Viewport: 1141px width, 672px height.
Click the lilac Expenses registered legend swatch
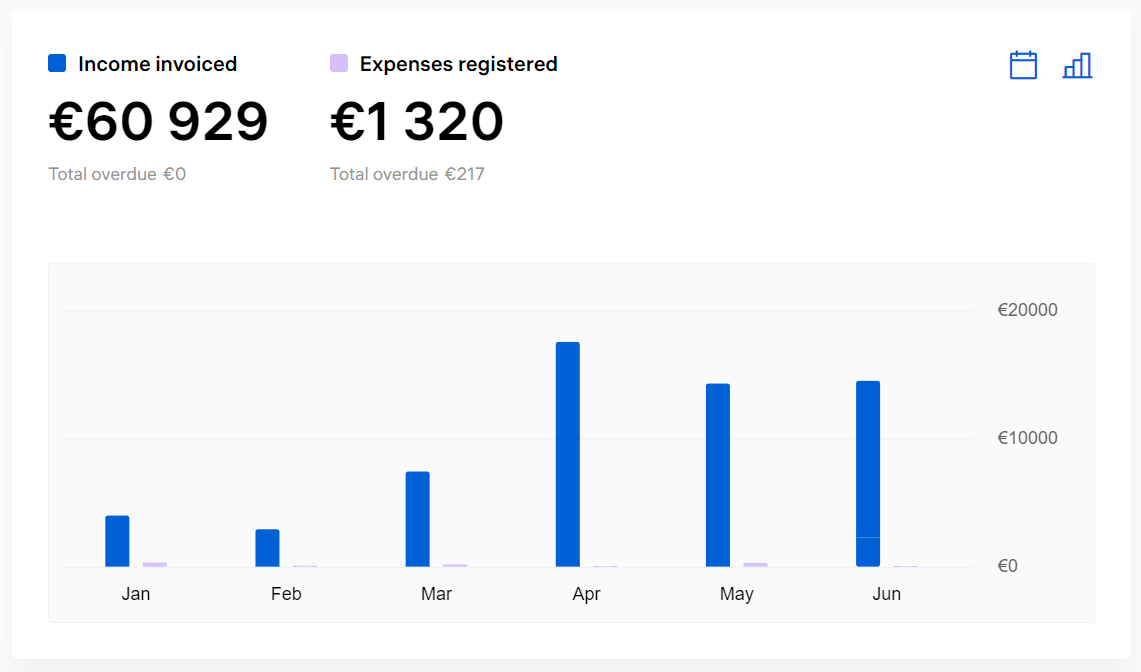(x=338, y=63)
